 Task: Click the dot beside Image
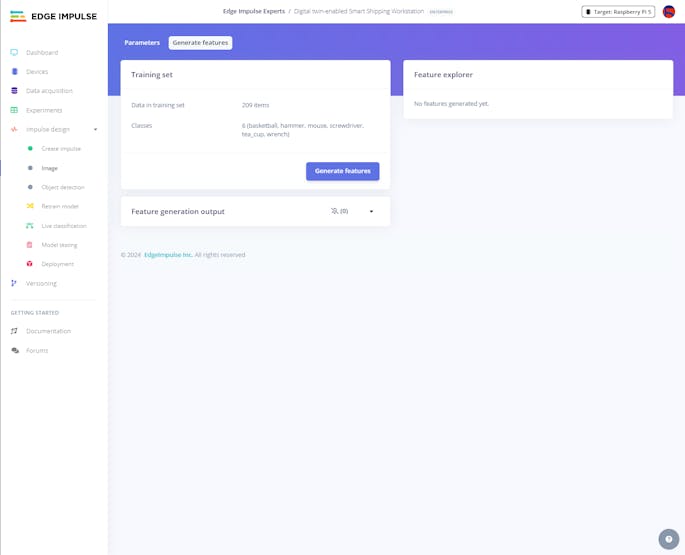click(30, 168)
